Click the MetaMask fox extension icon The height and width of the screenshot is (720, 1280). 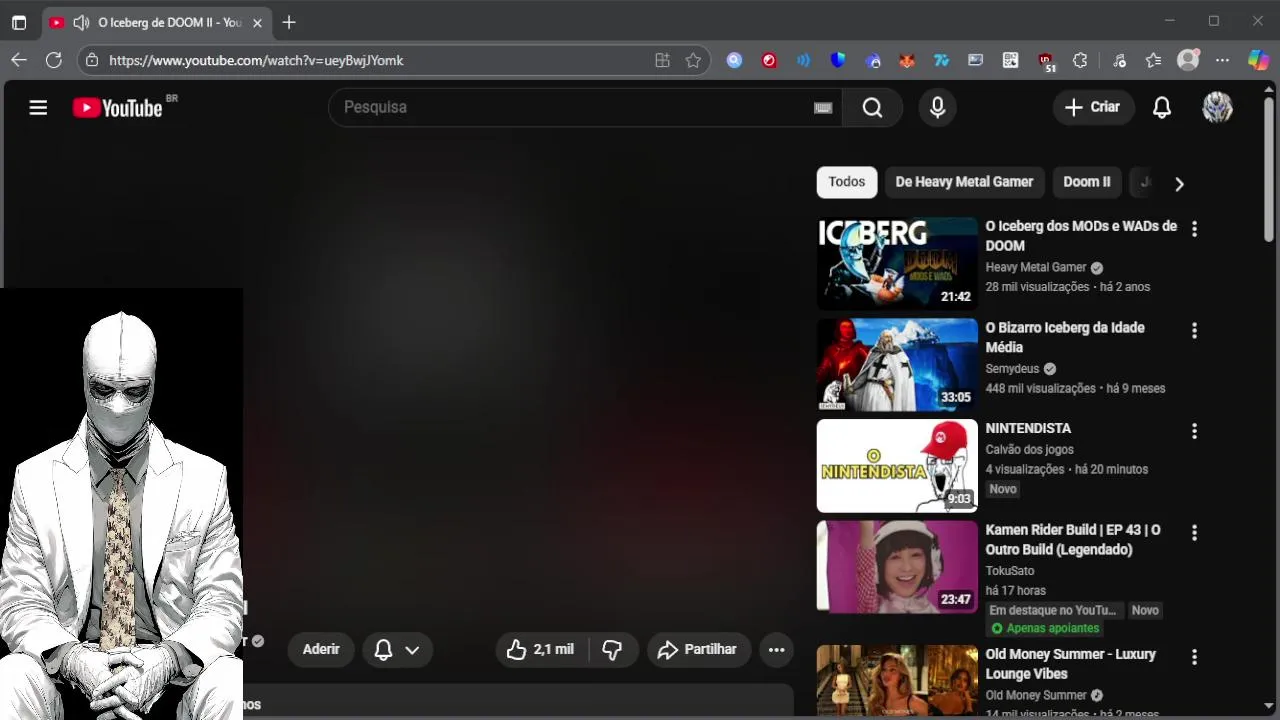point(907,60)
